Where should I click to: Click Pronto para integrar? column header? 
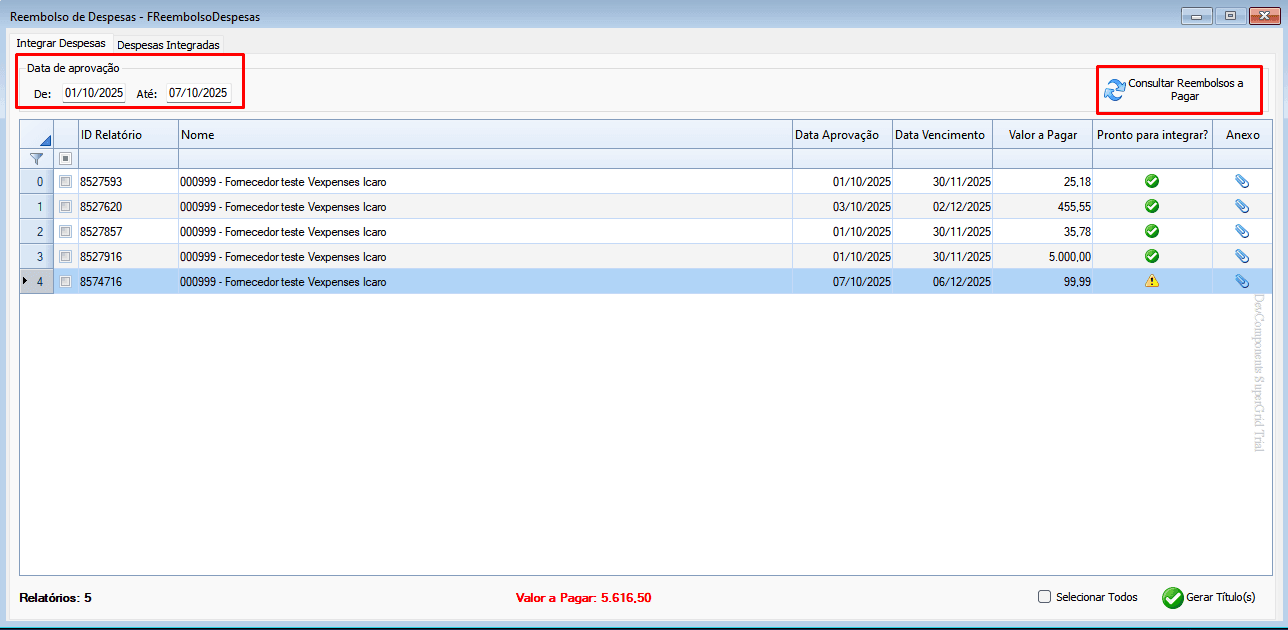1152,135
